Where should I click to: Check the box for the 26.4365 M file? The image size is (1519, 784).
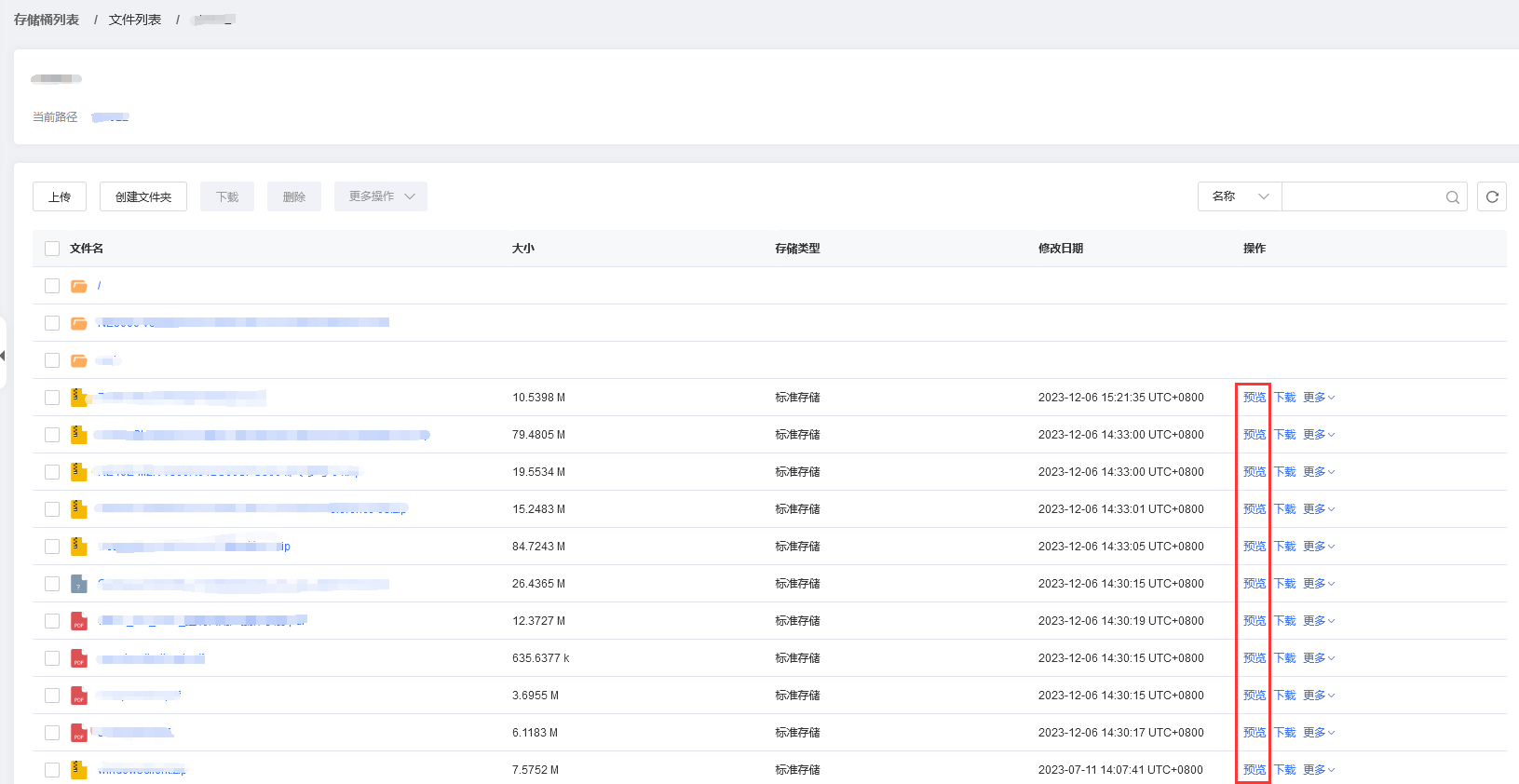tap(52, 584)
